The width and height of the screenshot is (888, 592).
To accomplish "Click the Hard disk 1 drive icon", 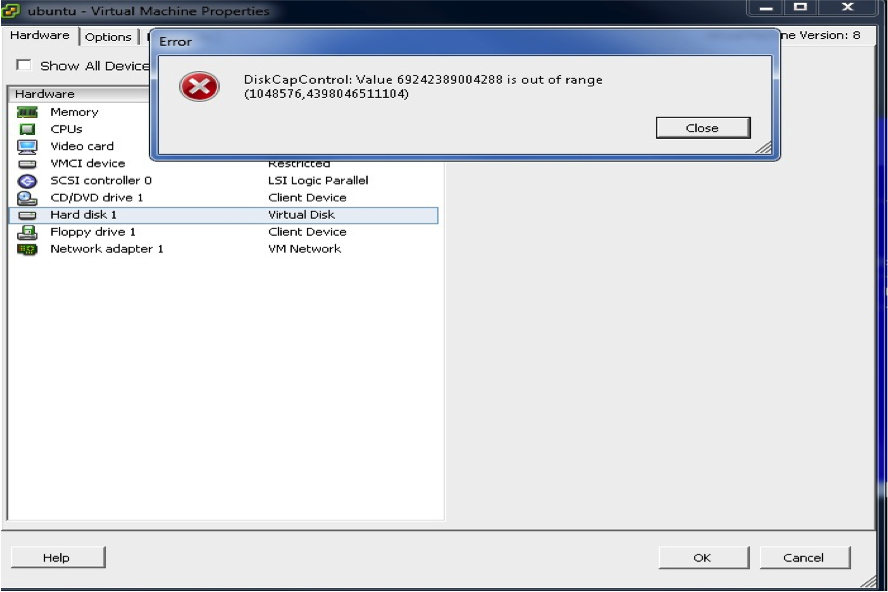I will pyautogui.click(x=27, y=215).
